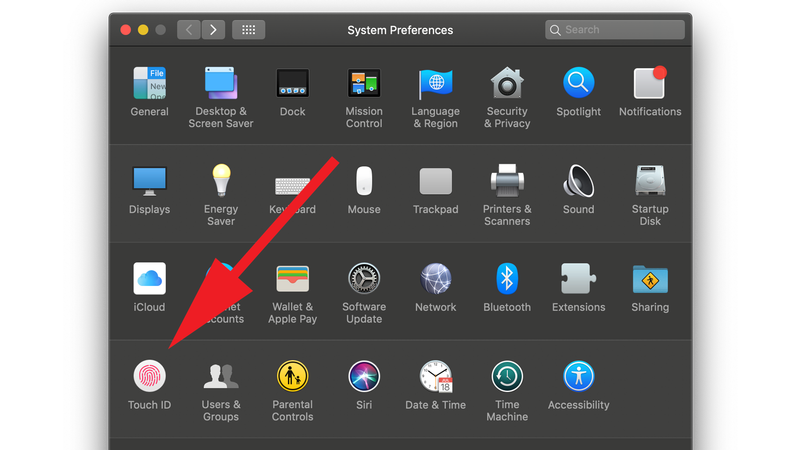Open Parental Controls pane
The width and height of the screenshot is (800, 450).
292,376
